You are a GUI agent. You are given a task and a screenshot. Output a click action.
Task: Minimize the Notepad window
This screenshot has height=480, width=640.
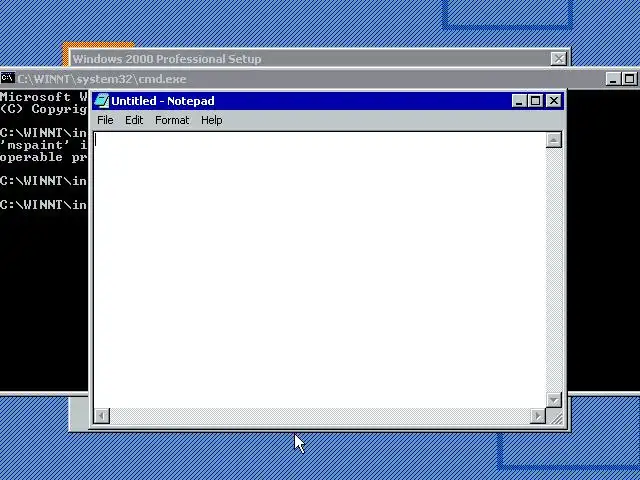pyautogui.click(x=518, y=101)
